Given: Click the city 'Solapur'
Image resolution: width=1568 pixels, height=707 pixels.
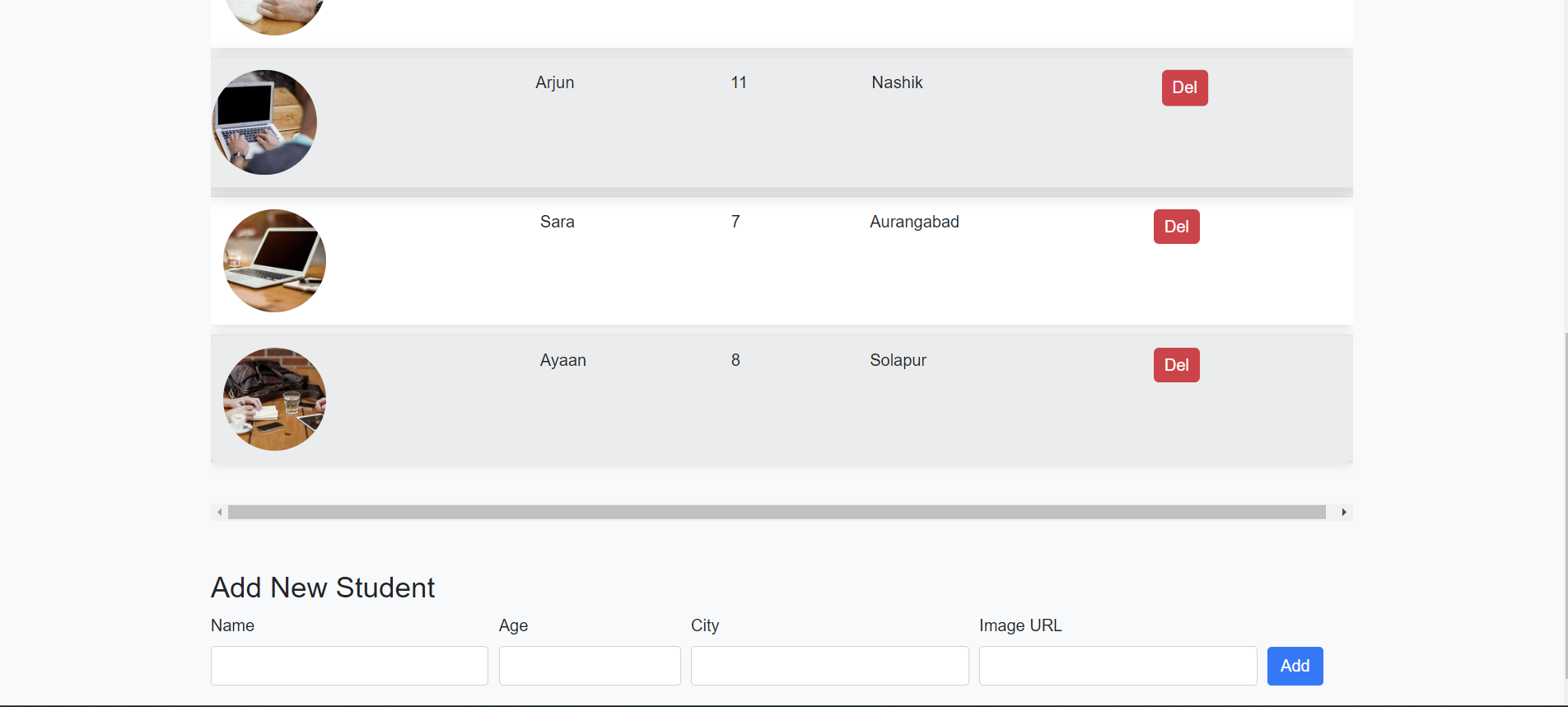Looking at the screenshot, I should point(898,360).
